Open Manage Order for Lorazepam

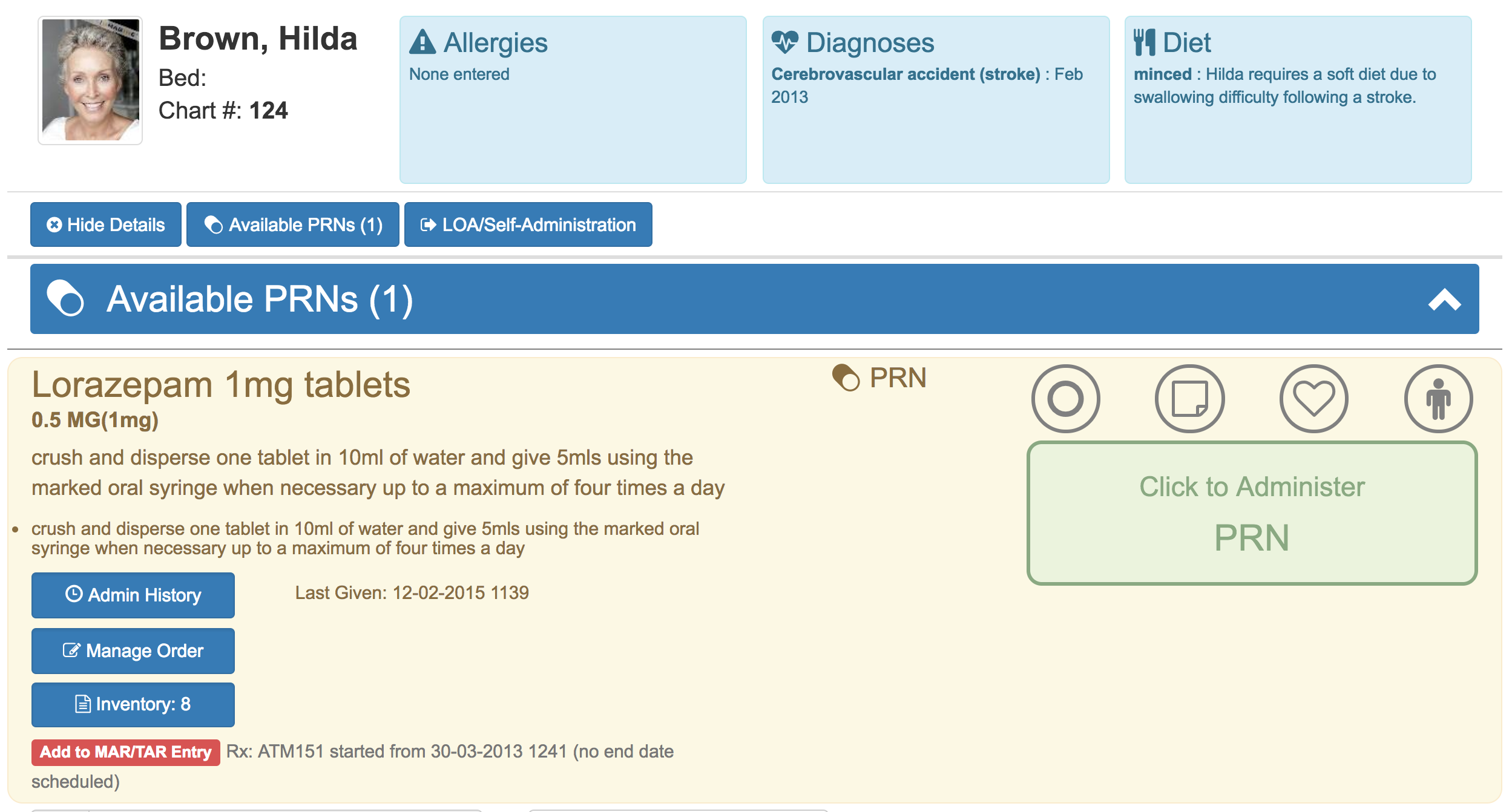click(x=133, y=650)
